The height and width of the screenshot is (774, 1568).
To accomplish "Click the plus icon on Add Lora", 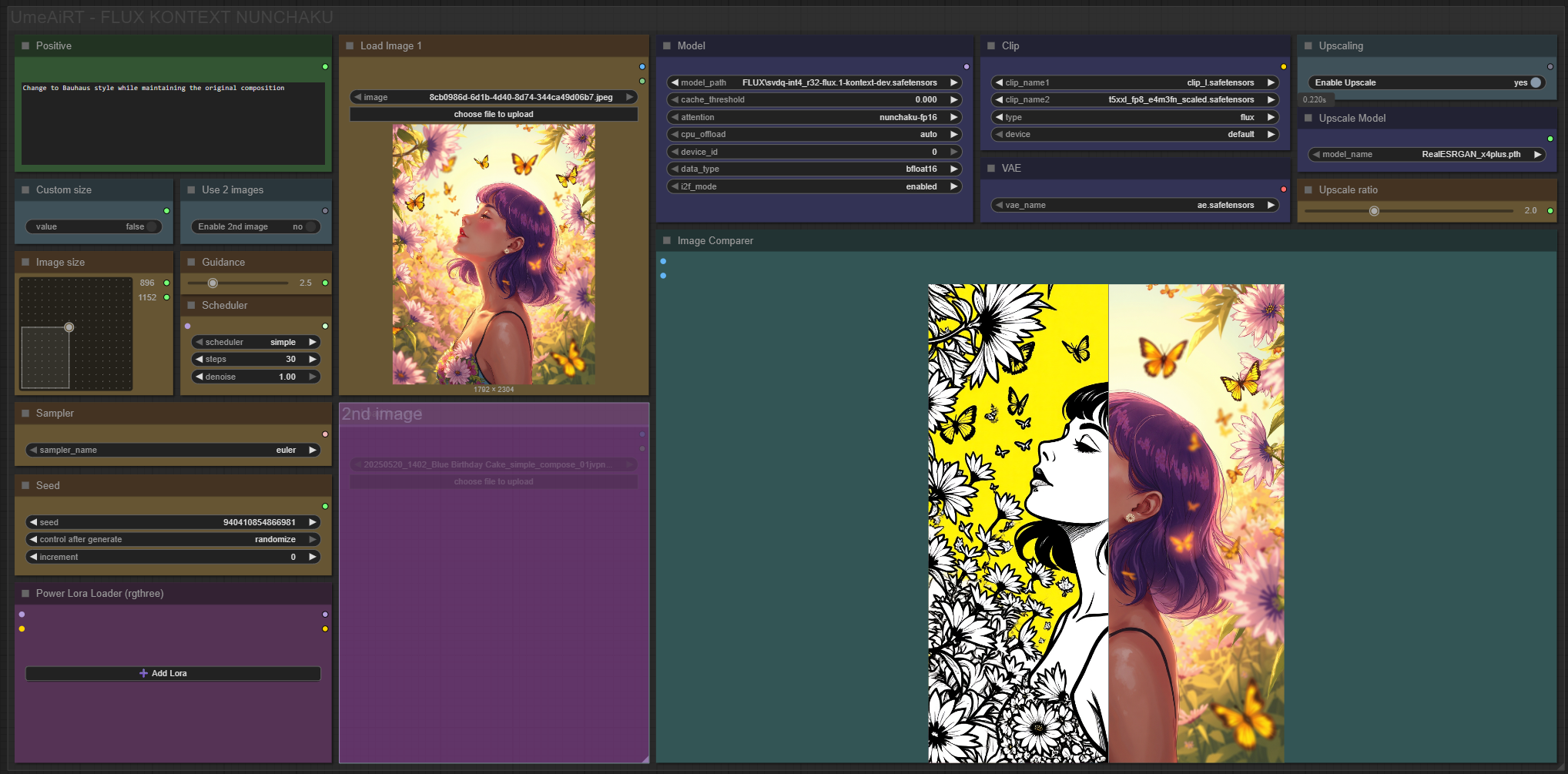I will click(x=143, y=673).
